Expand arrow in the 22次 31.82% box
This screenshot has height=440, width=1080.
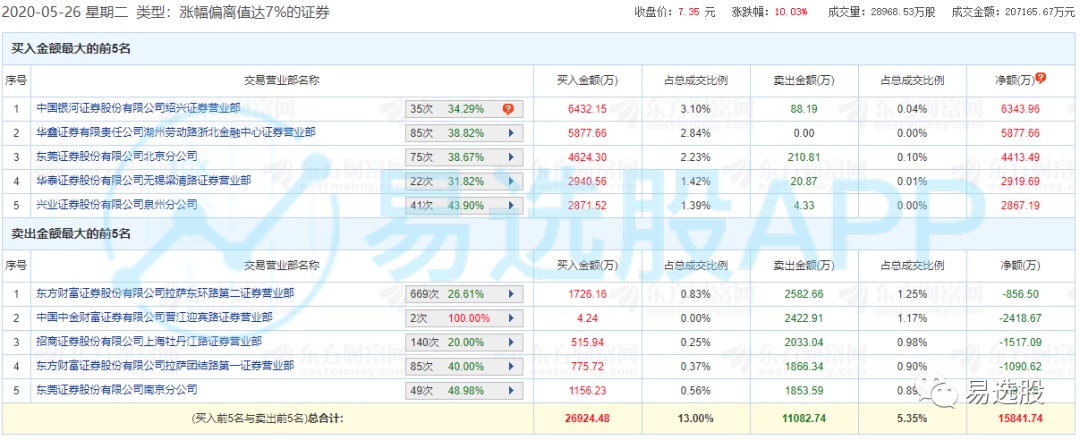[511, 181]
